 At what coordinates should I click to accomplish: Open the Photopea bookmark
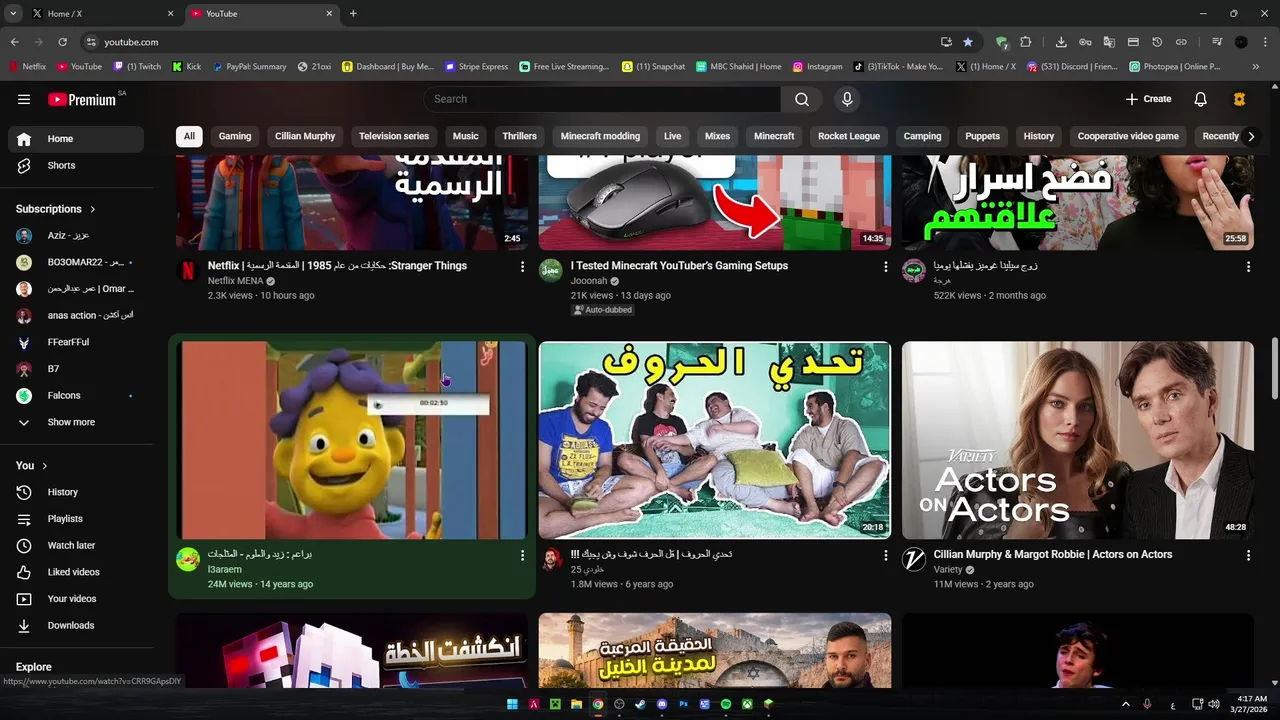(x=1175, y=67)
